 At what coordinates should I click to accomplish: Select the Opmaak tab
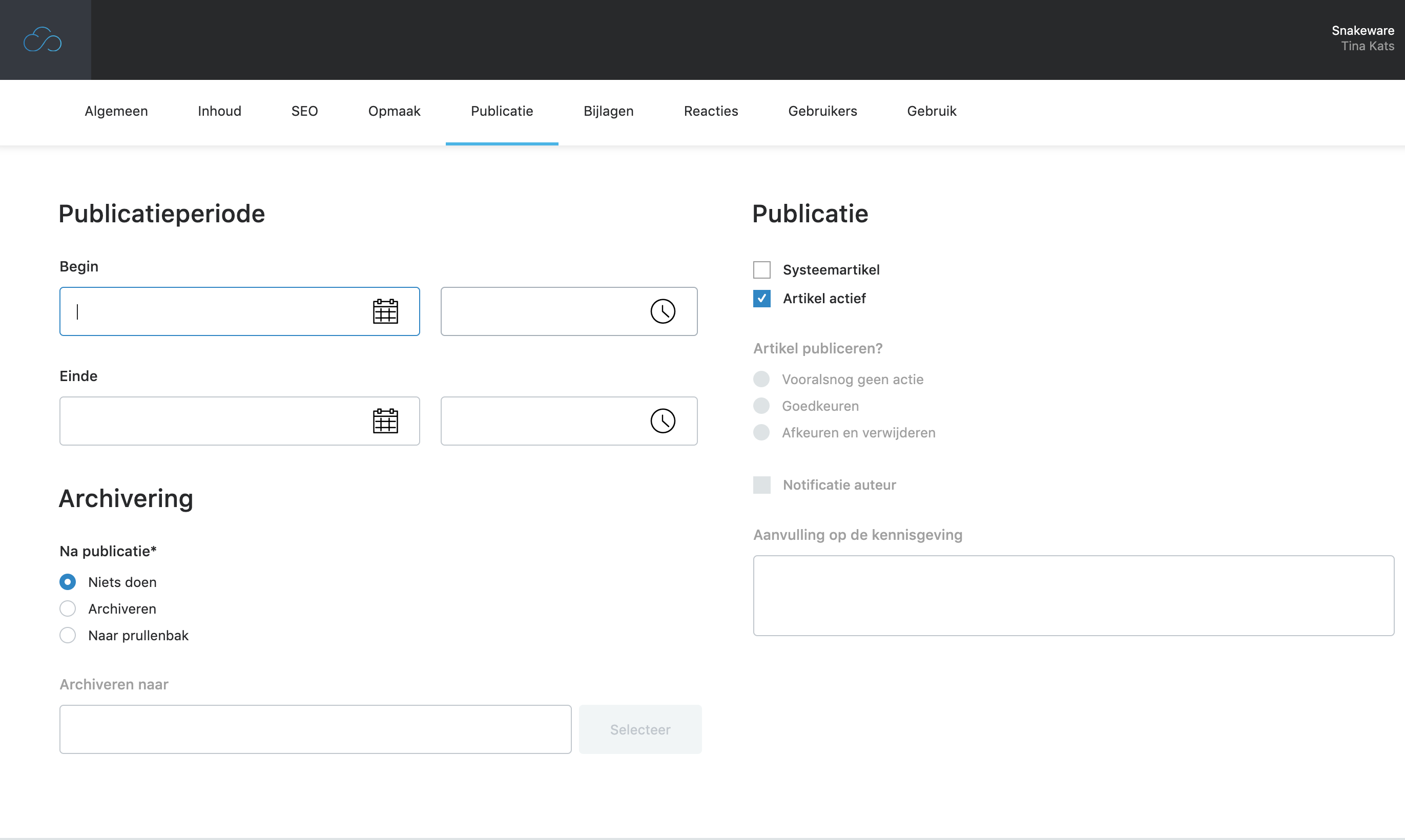point(394,112)
